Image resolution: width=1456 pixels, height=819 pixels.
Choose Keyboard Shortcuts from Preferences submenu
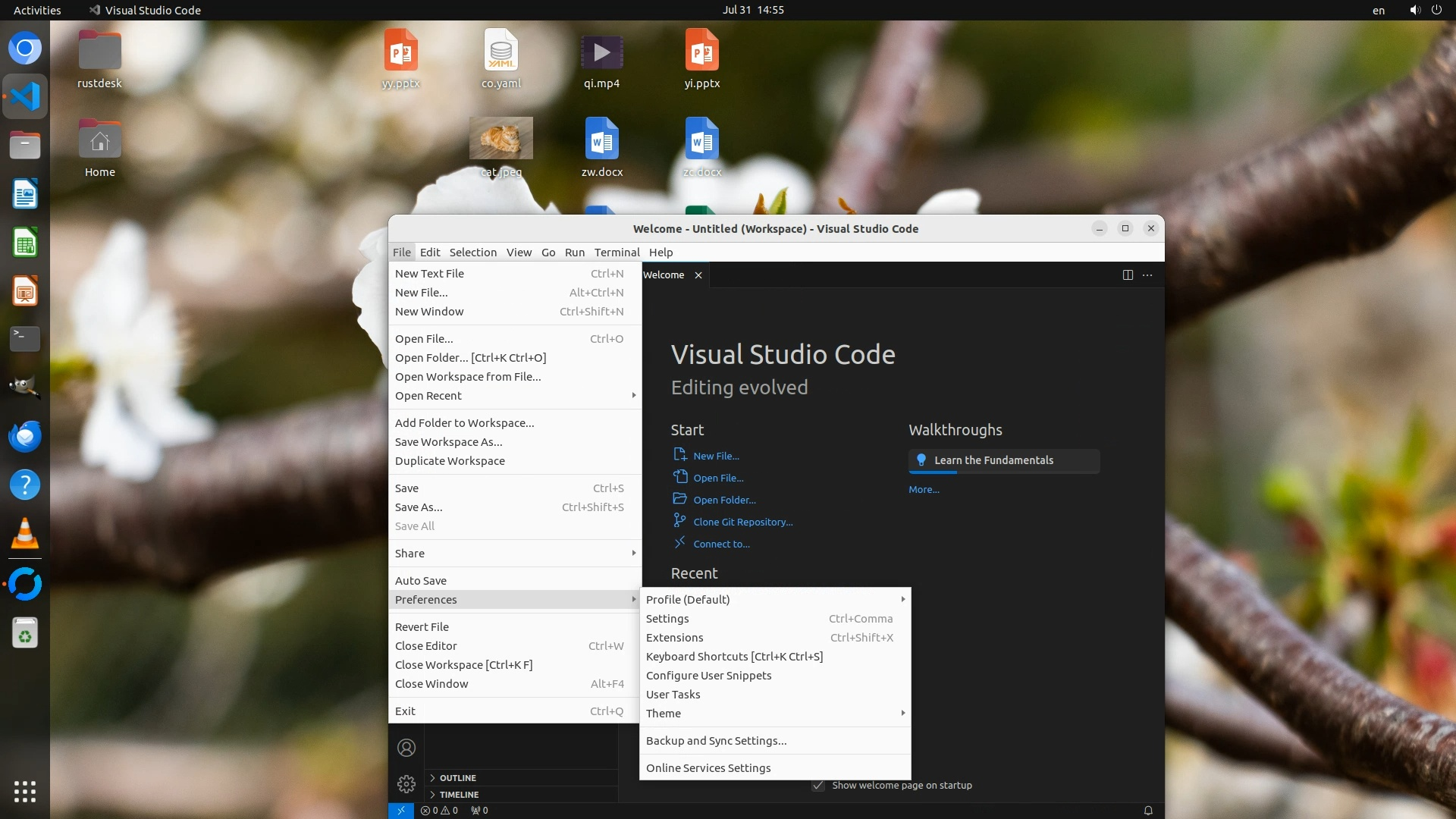click(x=733, y=657)
